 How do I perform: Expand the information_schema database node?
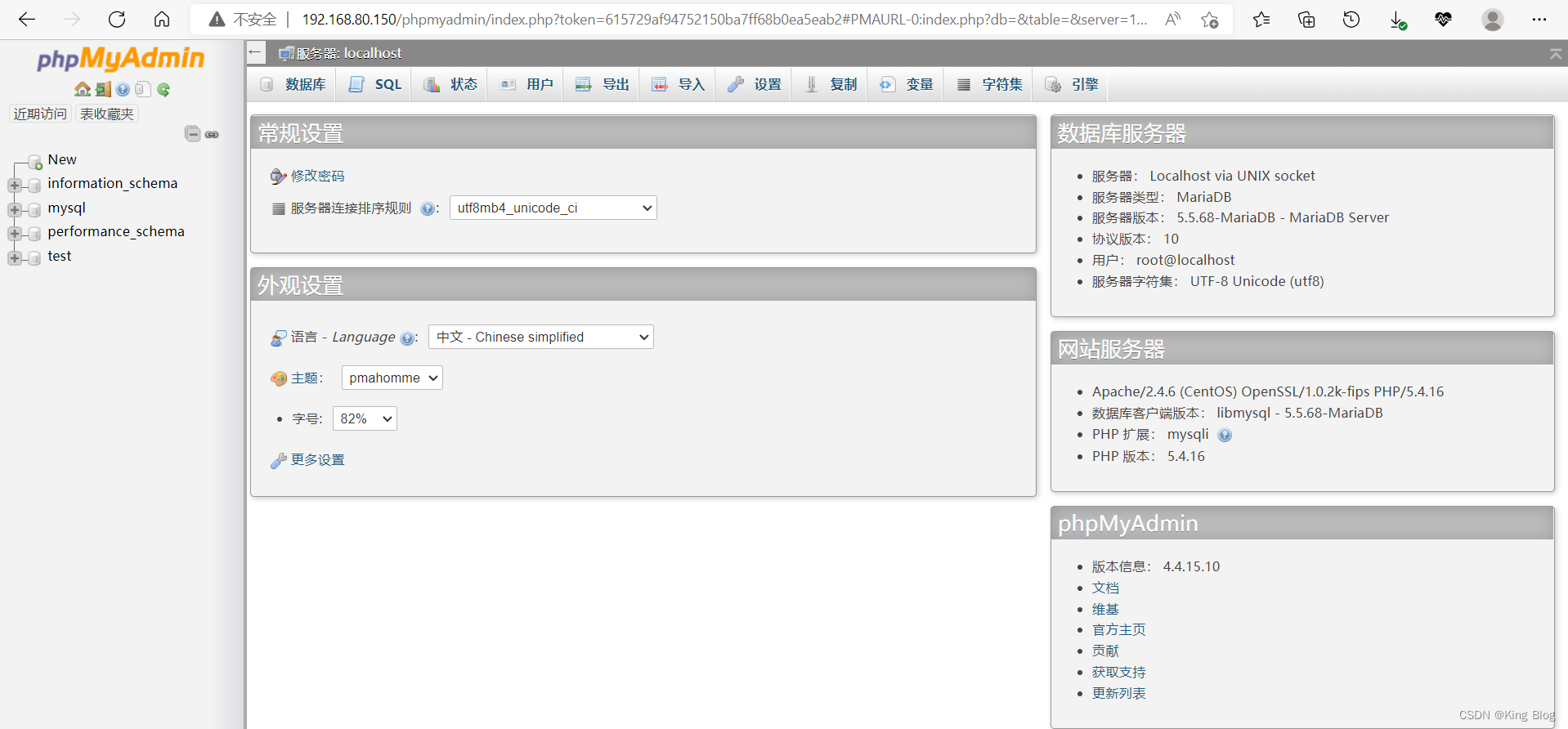pos(15,186)
